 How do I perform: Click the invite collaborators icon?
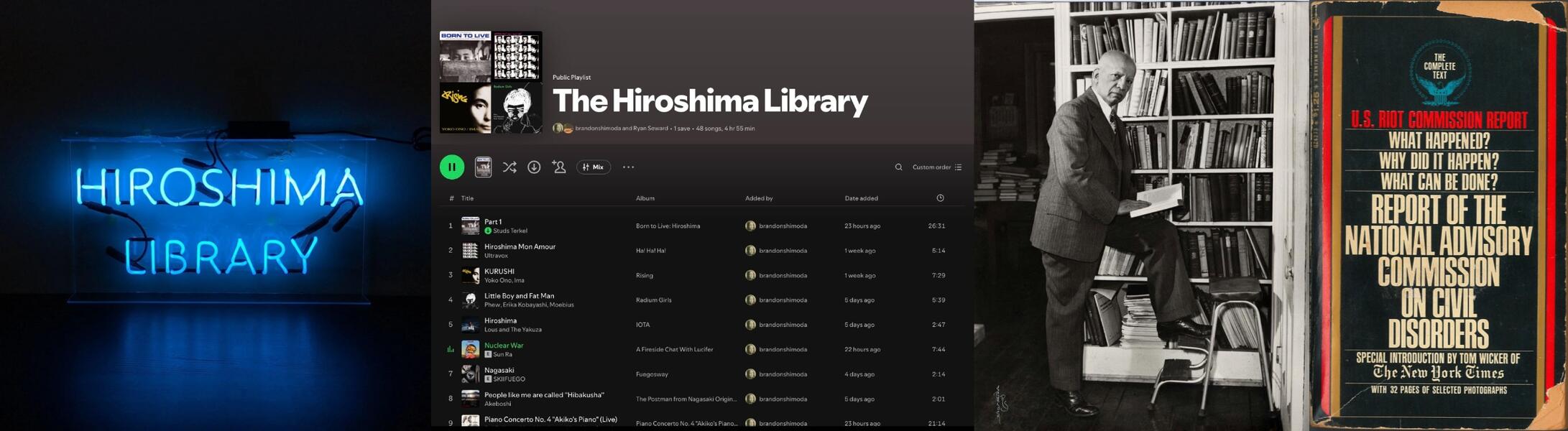pyautogui.click(x=558, y=167)
